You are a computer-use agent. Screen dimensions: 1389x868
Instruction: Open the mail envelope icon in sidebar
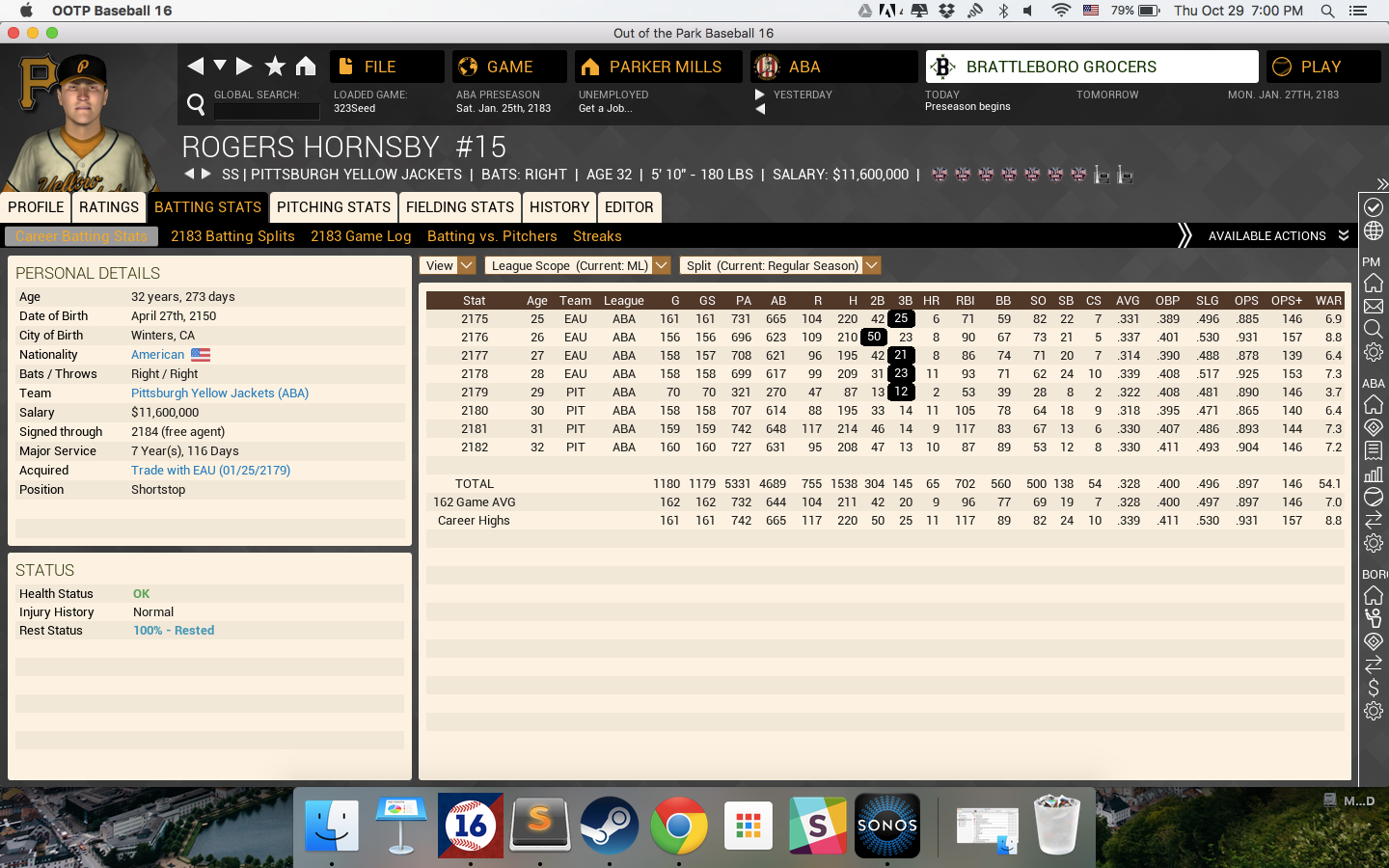pyautogui.click(x=1374, y=307)
